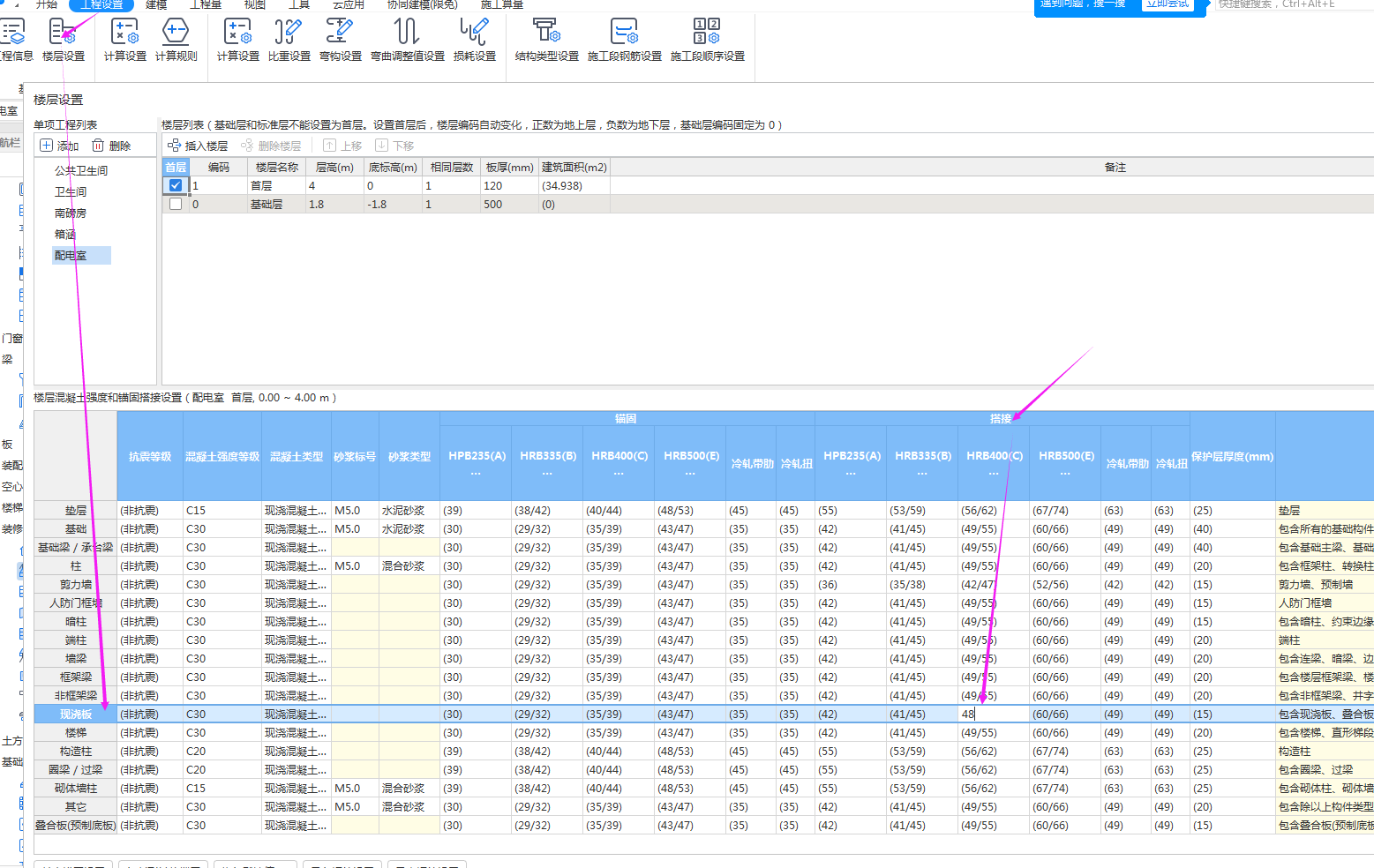Screen dimensions: 1374x868
Task: Open lap HPB235(A) column ellipsis
Action: click(x=852, y=474)
